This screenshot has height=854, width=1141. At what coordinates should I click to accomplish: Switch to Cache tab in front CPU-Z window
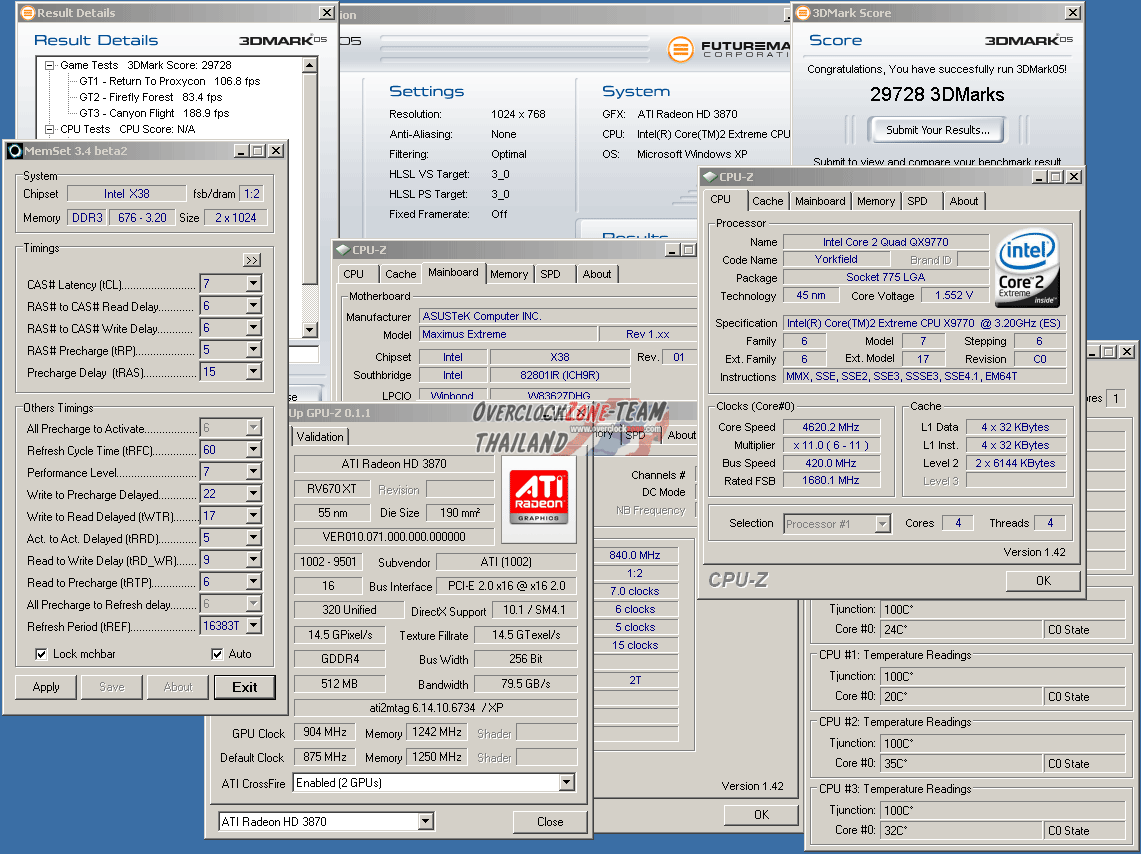coord(768,201)
